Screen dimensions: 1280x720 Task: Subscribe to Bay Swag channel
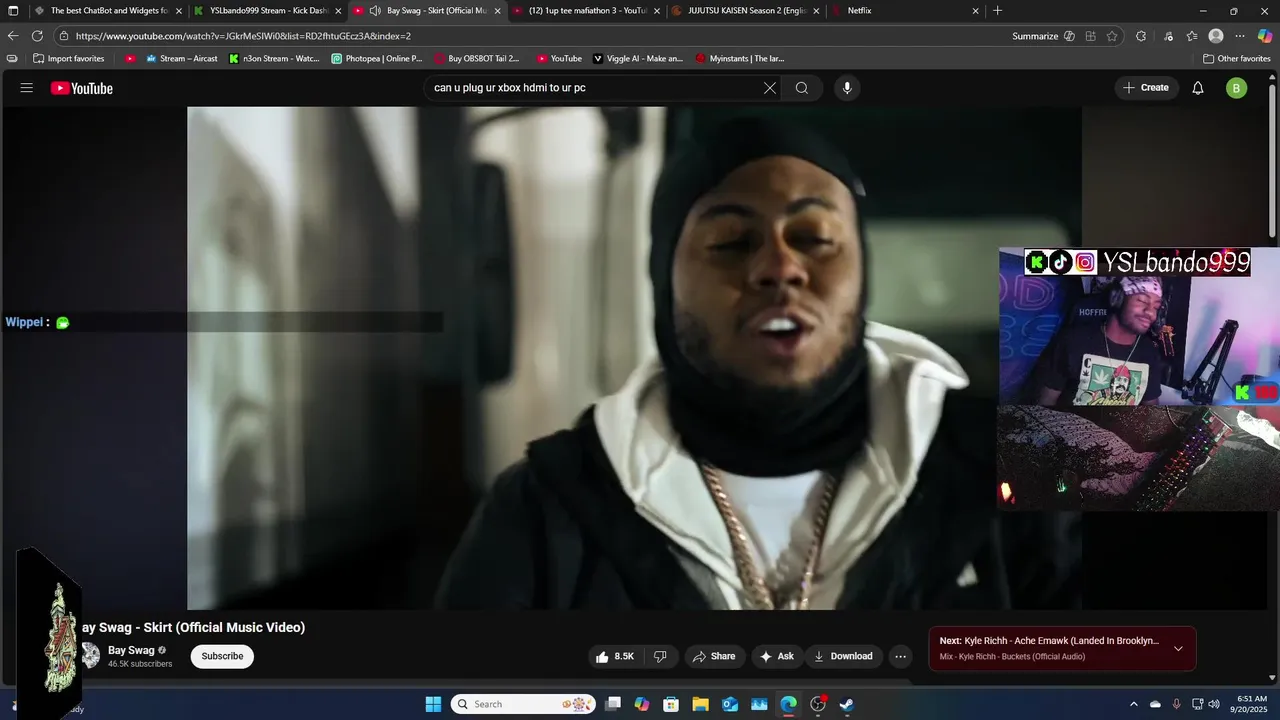pos(222,656)
